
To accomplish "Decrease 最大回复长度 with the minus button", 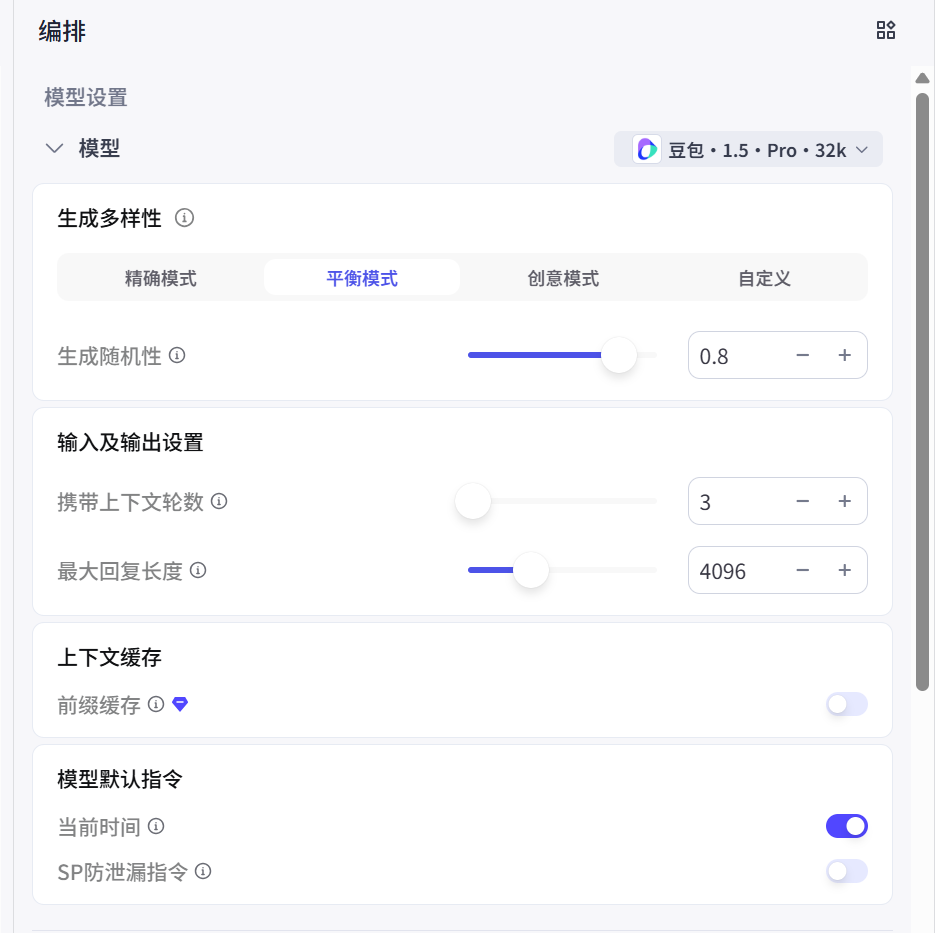I will (x=802, y=571).
